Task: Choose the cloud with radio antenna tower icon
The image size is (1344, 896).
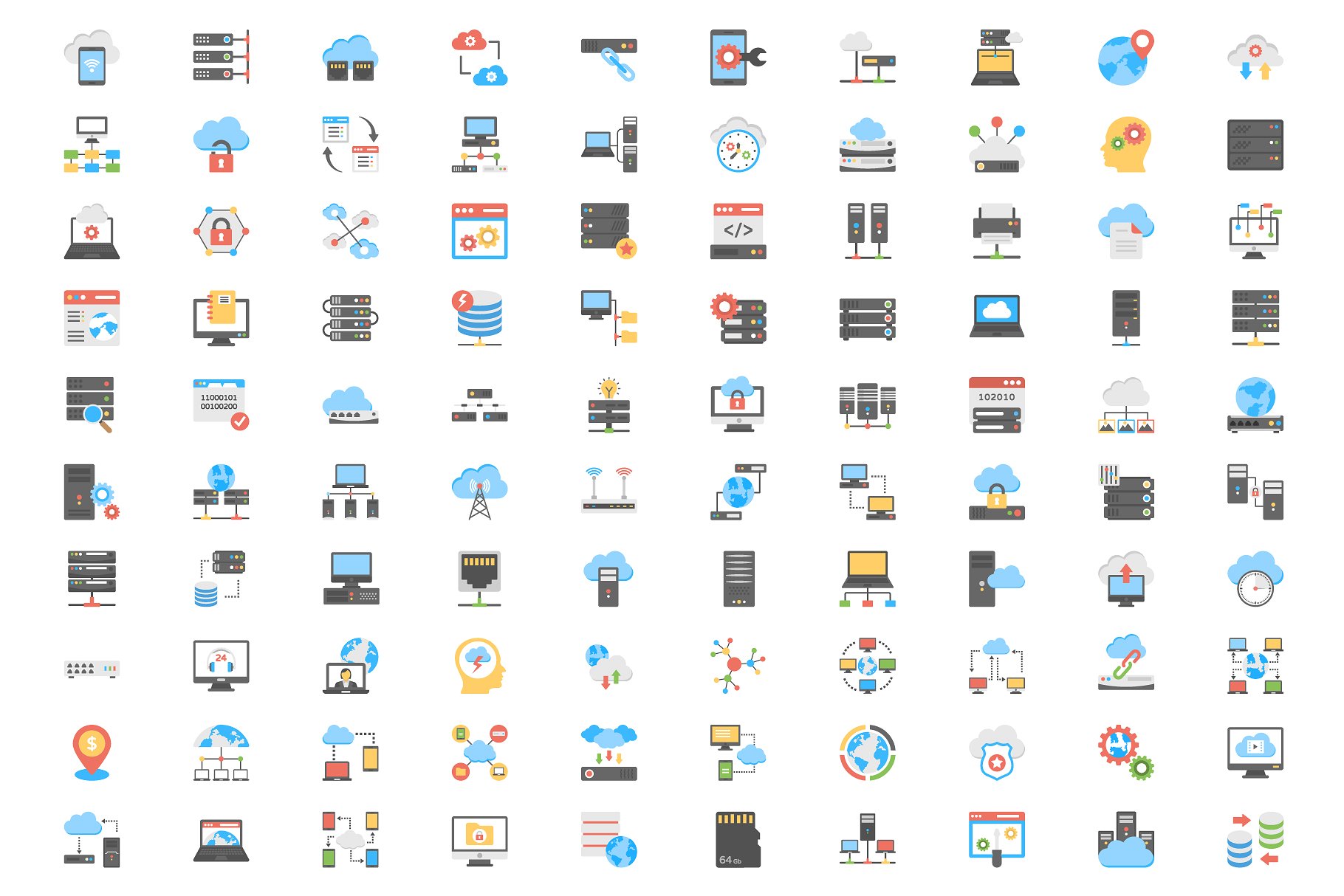Action: pyautogui.click(x=479, y=492)
